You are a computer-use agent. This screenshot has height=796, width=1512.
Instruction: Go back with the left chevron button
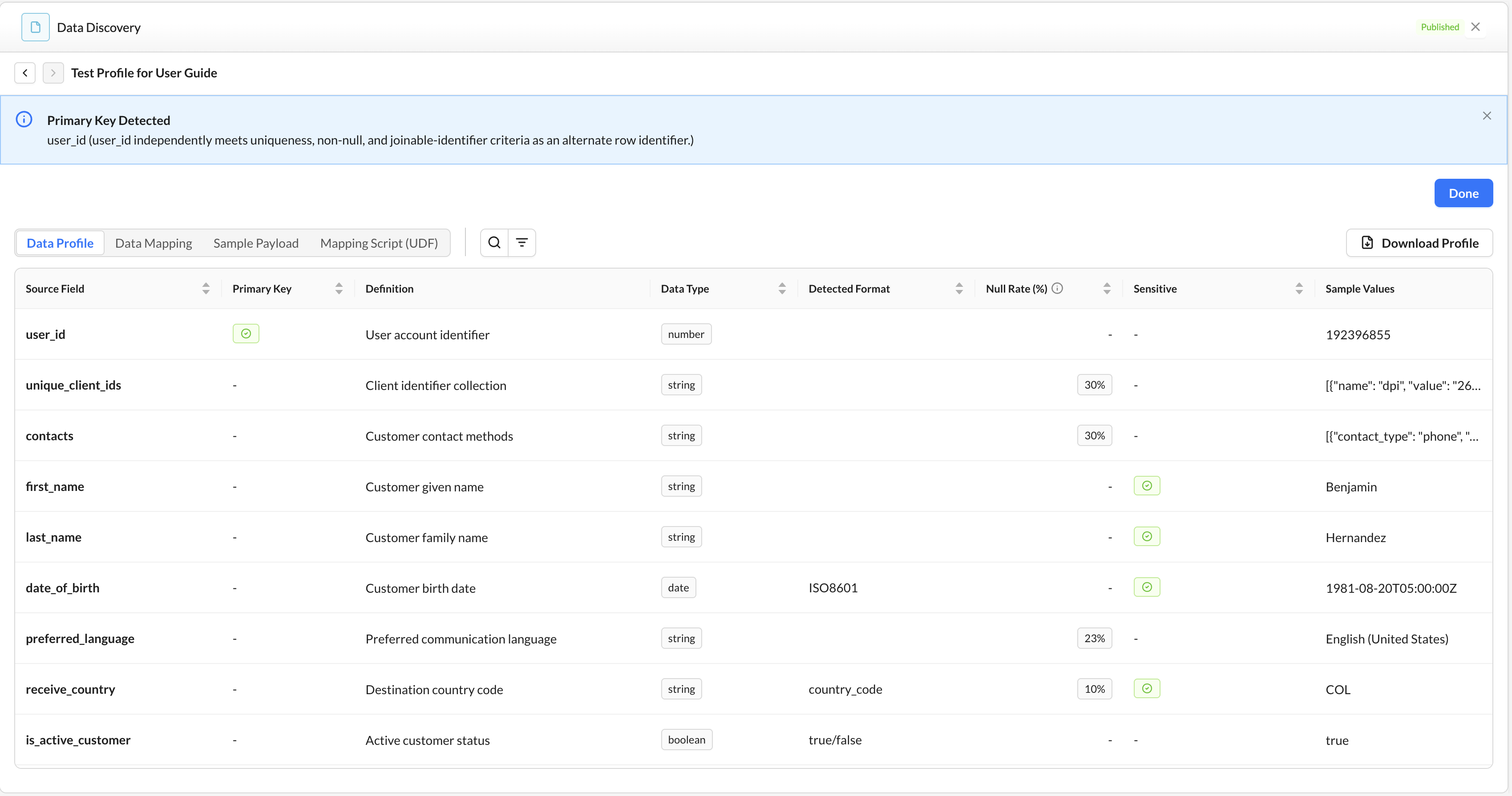tap(24, 73)
